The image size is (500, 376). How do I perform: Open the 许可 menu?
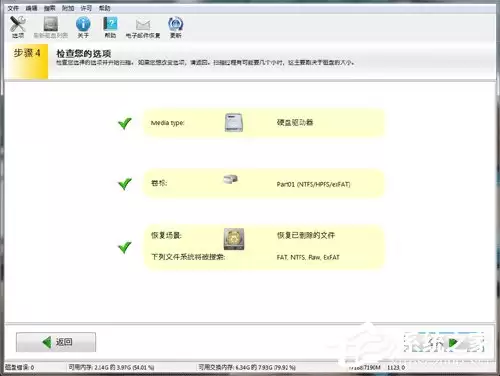[86, 8]
